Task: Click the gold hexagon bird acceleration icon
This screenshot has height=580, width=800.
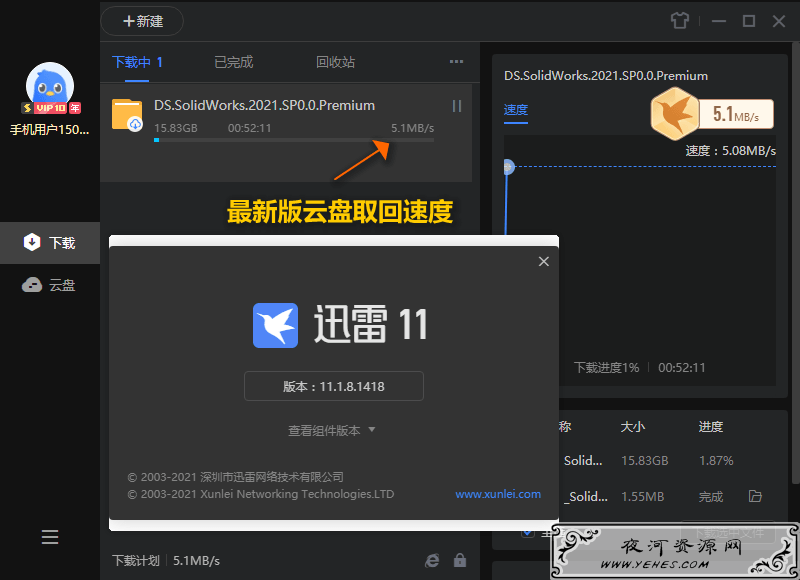Action: 675,114
